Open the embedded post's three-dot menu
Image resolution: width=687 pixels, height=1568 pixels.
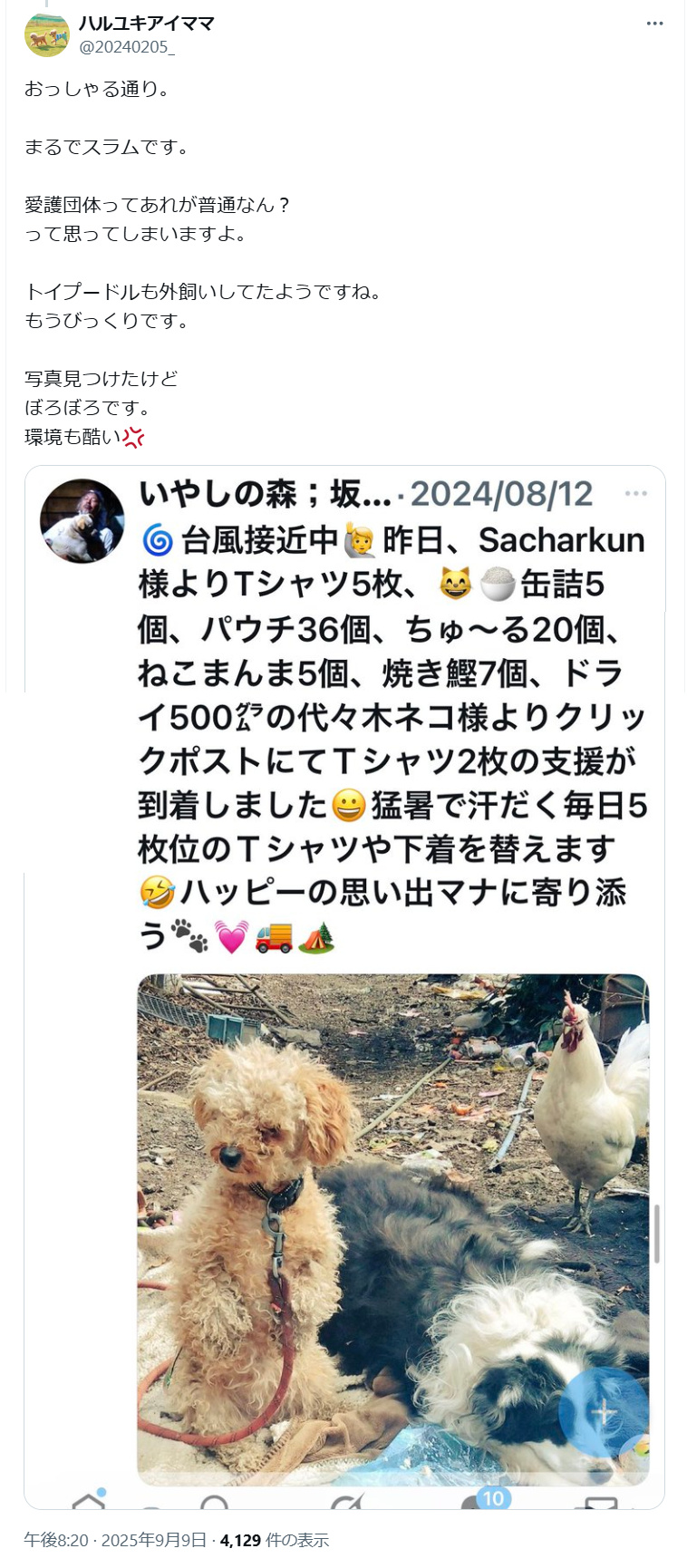636,493
